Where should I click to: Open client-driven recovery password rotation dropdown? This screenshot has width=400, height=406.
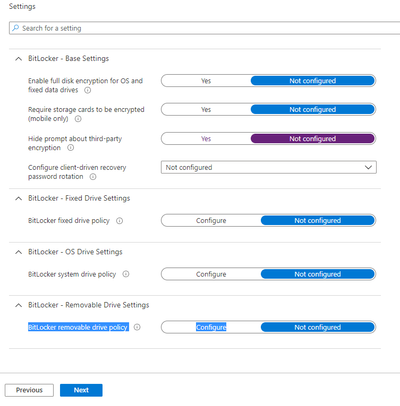pyautogui.click(x=269, y=167)
